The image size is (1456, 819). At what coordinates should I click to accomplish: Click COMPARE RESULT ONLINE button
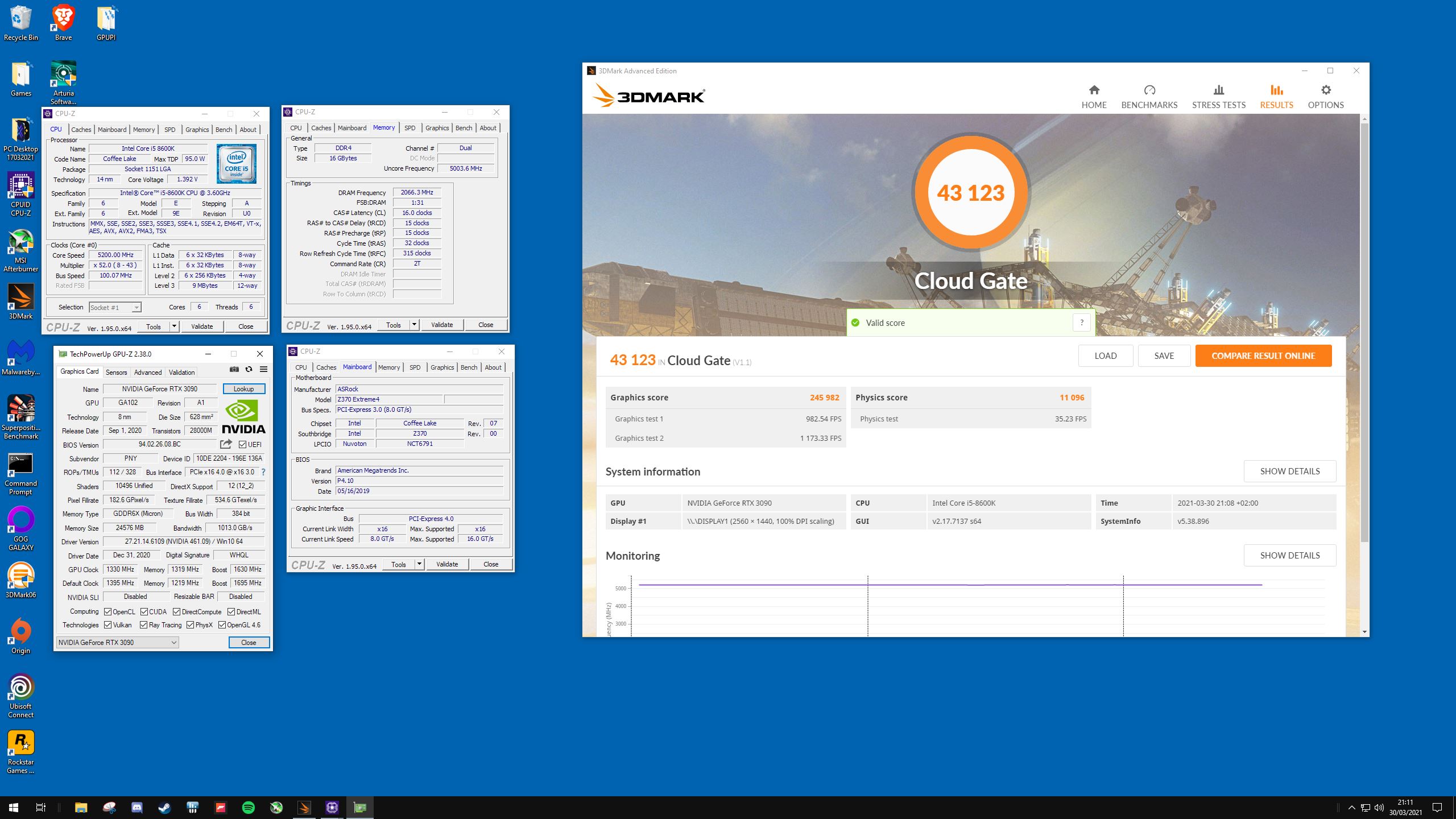tap(1263, 355)
